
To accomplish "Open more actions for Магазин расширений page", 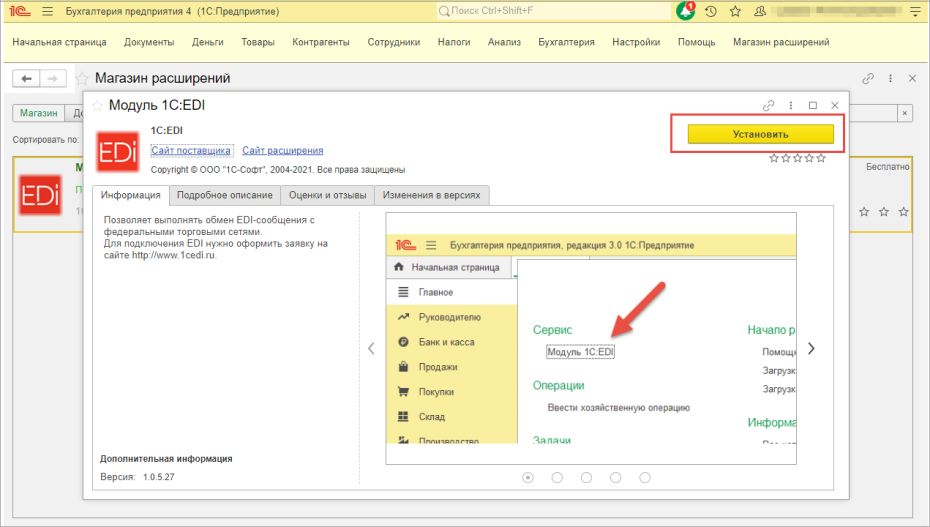I will [890, 78].
